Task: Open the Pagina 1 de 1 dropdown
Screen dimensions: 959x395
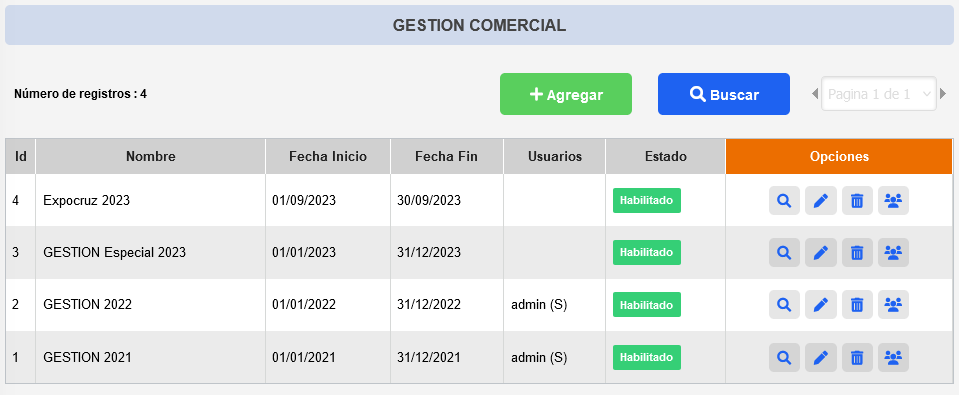Action: click(879, 94)
